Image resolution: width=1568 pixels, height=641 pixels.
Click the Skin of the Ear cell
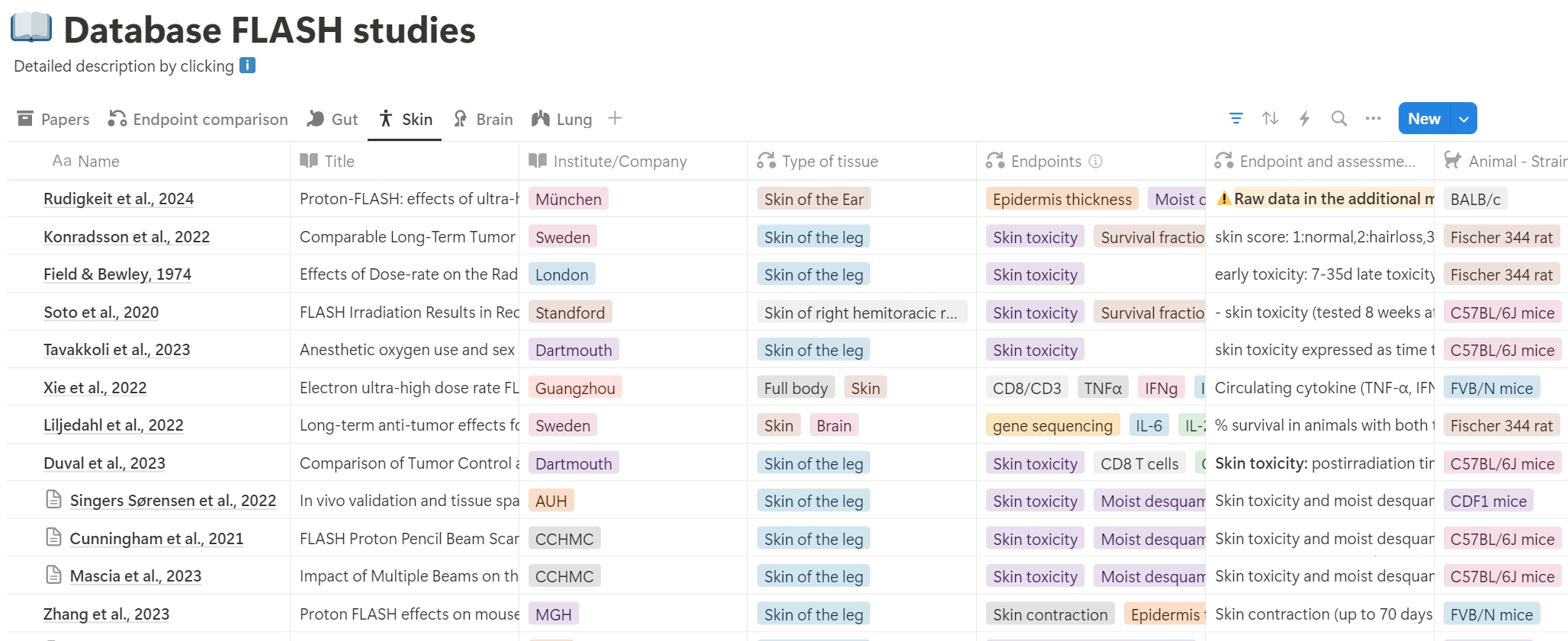pos(813,200)
